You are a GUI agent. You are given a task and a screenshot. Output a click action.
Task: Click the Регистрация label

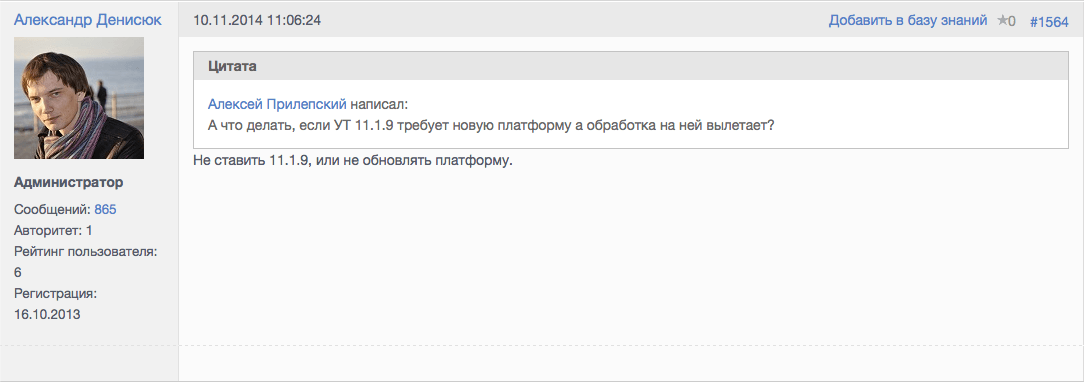(x=55, y=294)
